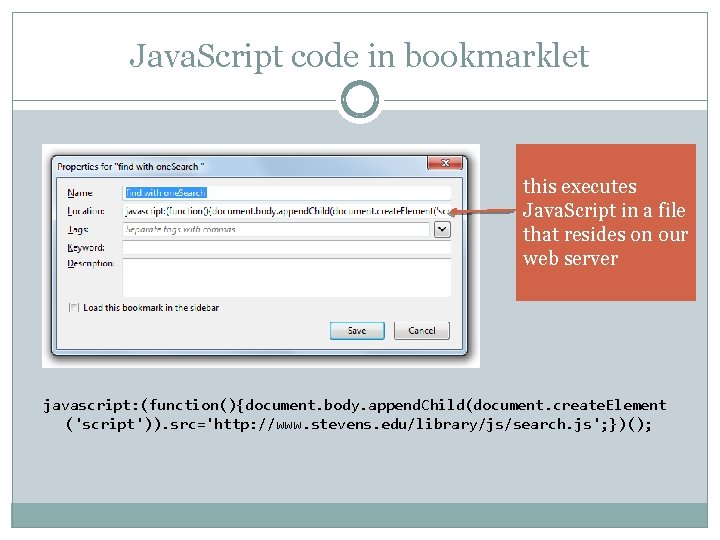Image resolution: width=720 pixels, height=540 pixels.
Task: Click the Save button in the dialog
Action: click(357, 331)
